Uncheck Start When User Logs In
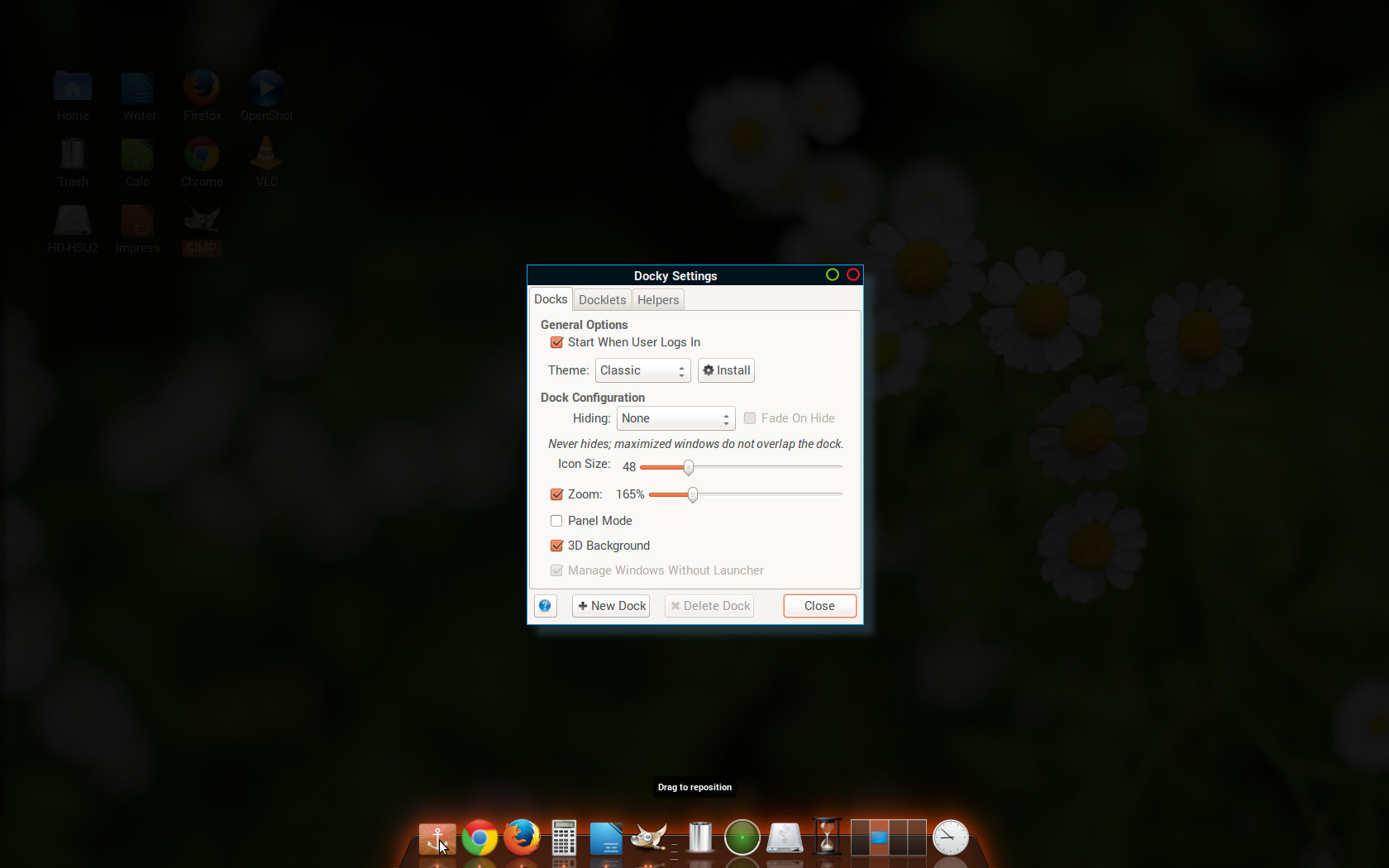Image resolution: width=1389 pixels, height=868 pixels. (557, 342)
